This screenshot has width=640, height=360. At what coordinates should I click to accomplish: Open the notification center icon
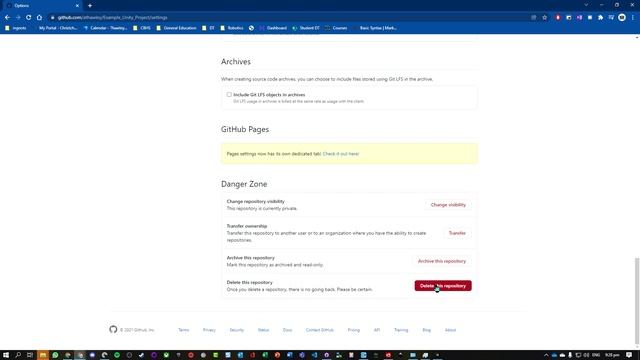629,355
